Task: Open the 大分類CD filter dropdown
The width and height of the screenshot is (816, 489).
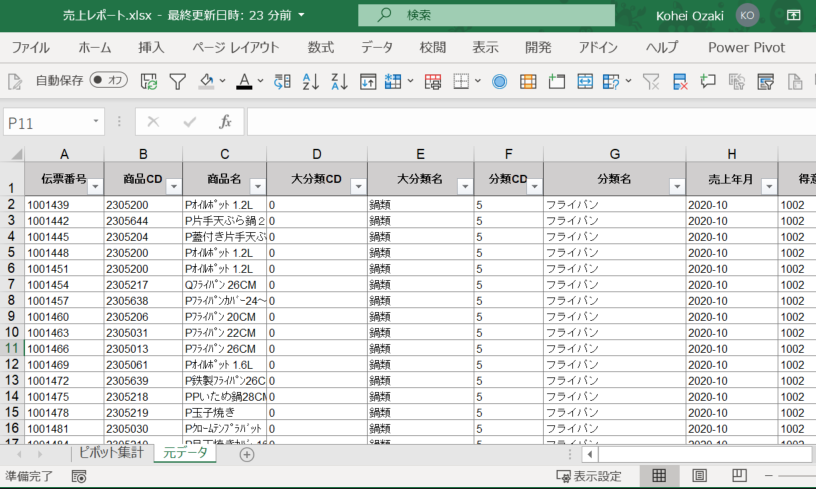Action: coord(358,186)
